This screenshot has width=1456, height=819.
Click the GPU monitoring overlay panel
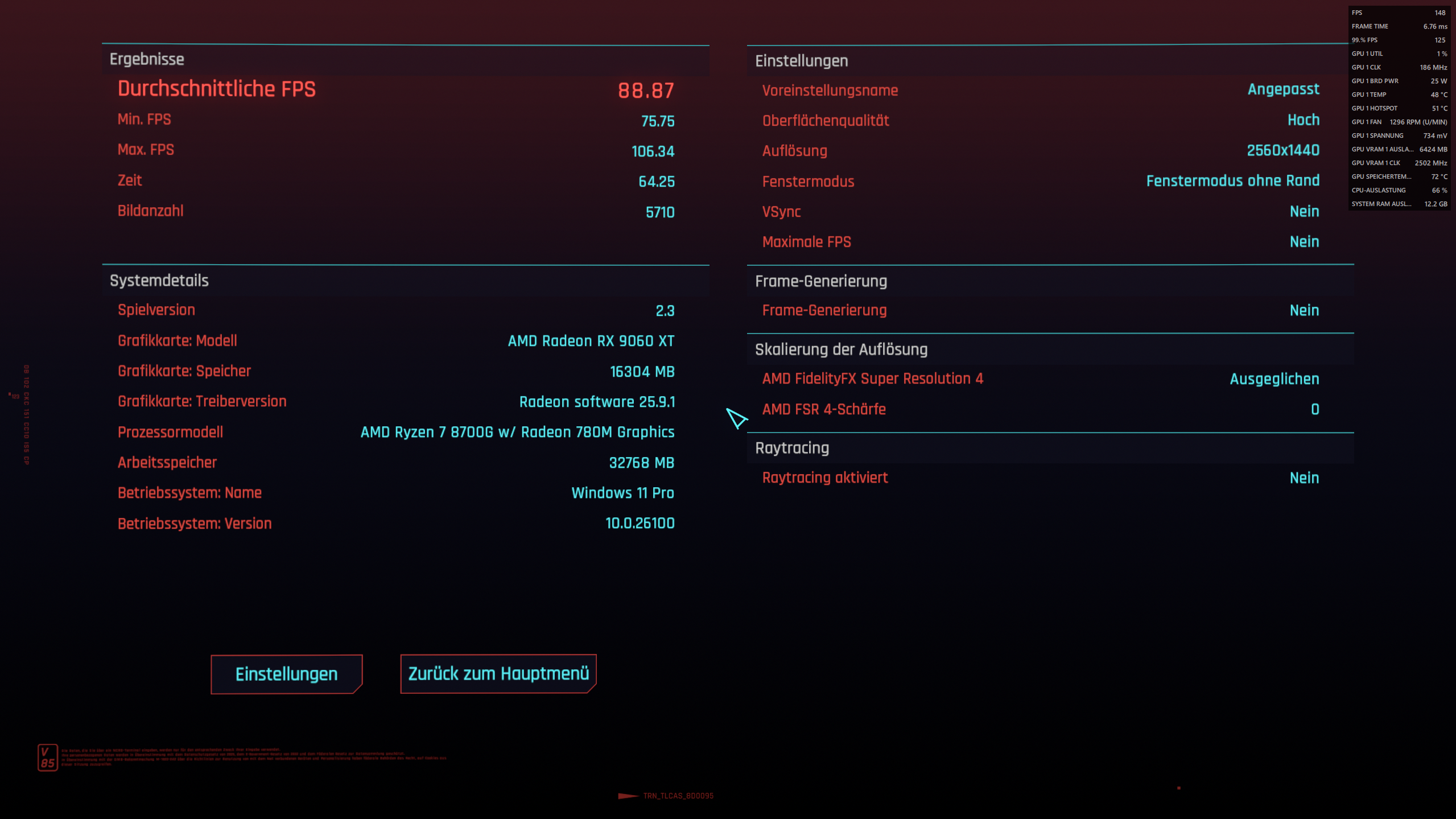[x=1400, y=108]
